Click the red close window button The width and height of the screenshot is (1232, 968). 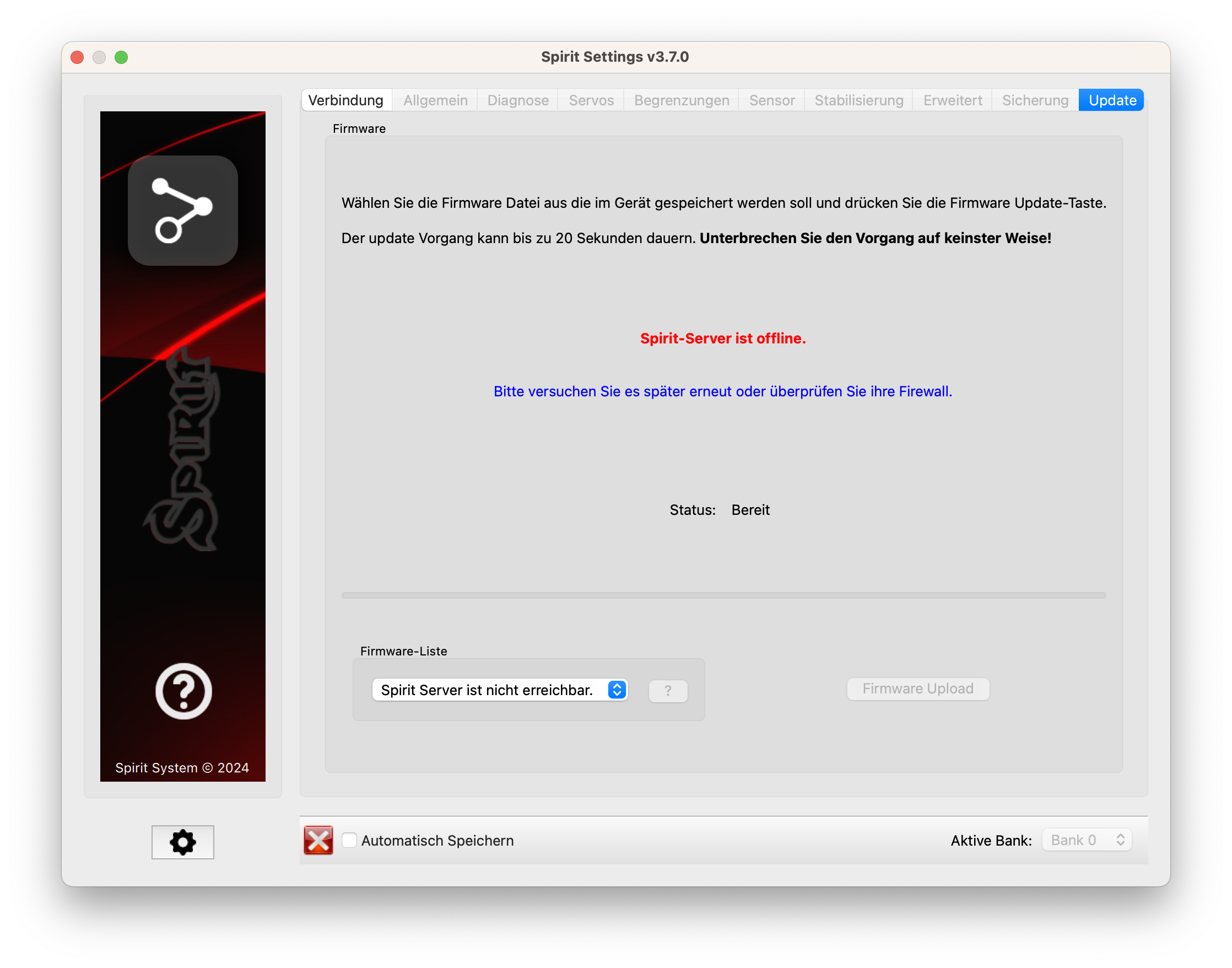point(78,57)
